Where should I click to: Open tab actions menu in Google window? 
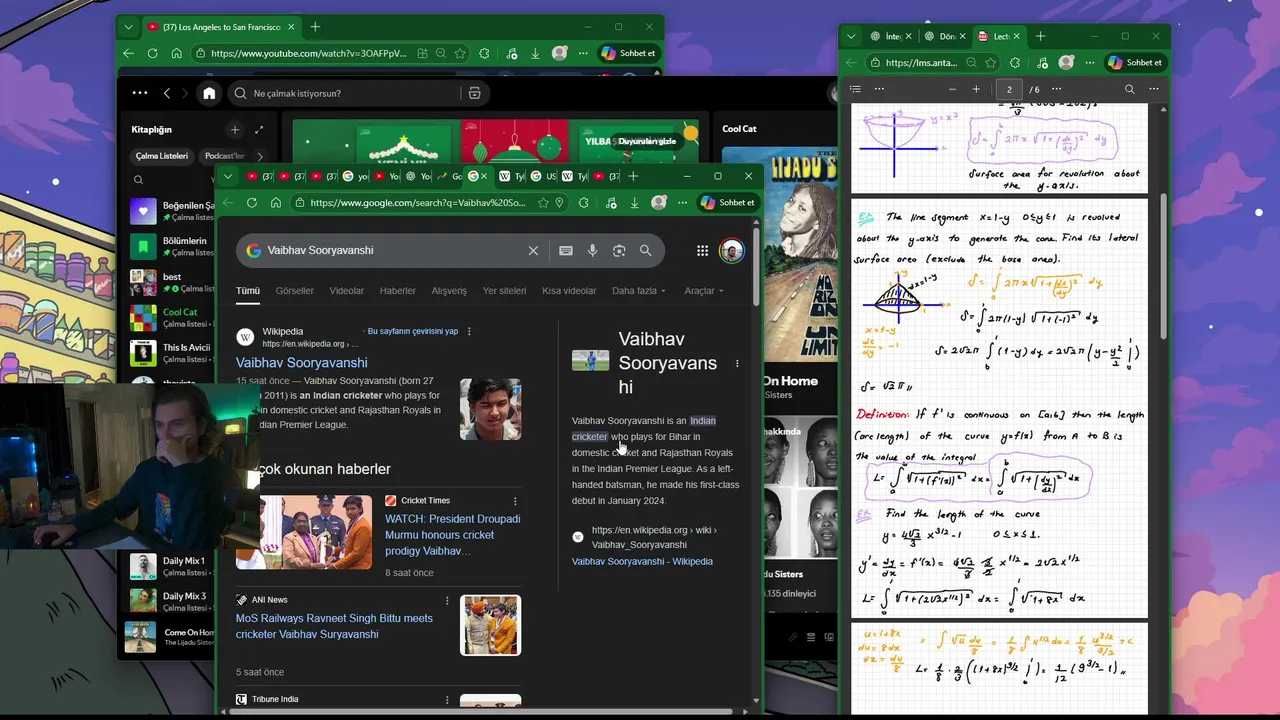(228, 176)
